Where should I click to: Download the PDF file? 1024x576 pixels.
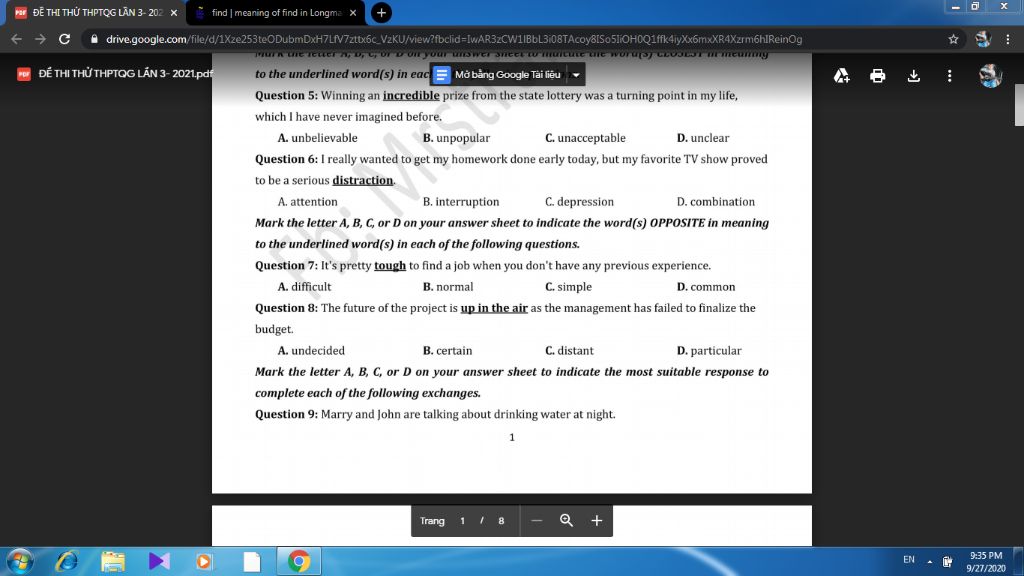pyautogui.click(x=914, y=76)
